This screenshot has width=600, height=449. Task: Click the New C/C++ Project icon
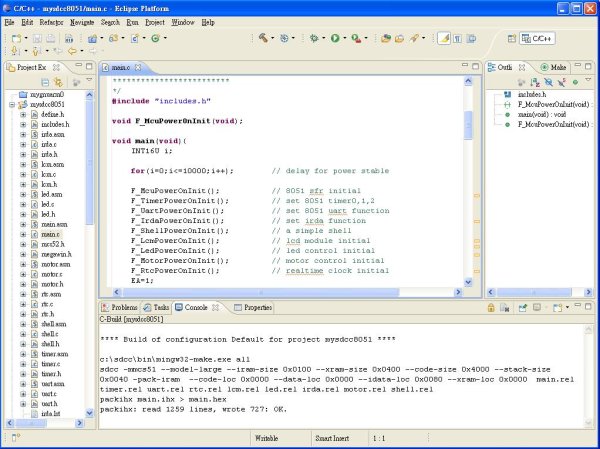pyautogui.click(x=92, y=38)
